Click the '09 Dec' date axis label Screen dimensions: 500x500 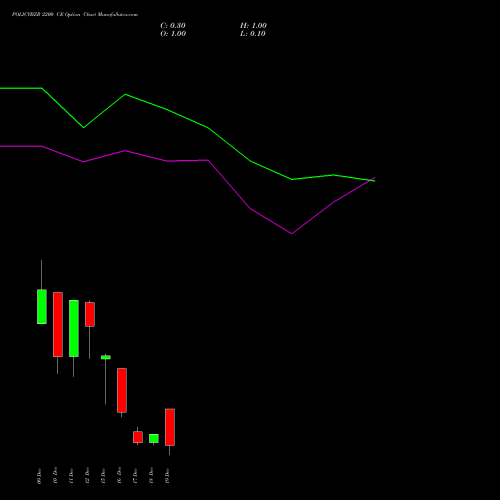tap(39, 476)
